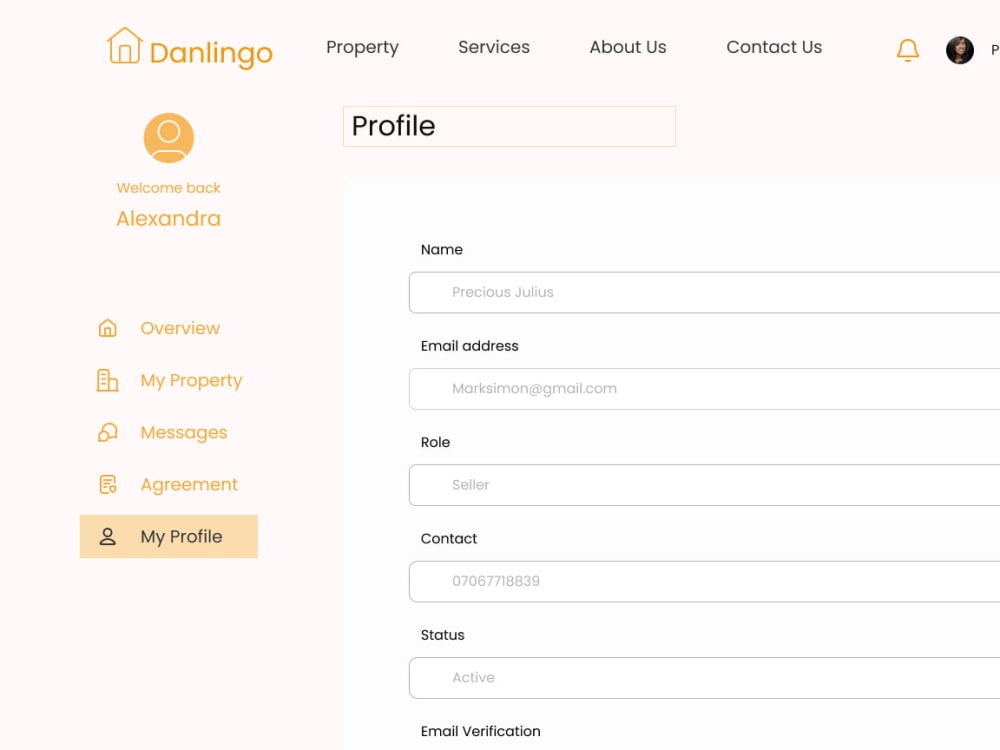Open the Services menu
1000x750 pixels.
tap(493, 47)
